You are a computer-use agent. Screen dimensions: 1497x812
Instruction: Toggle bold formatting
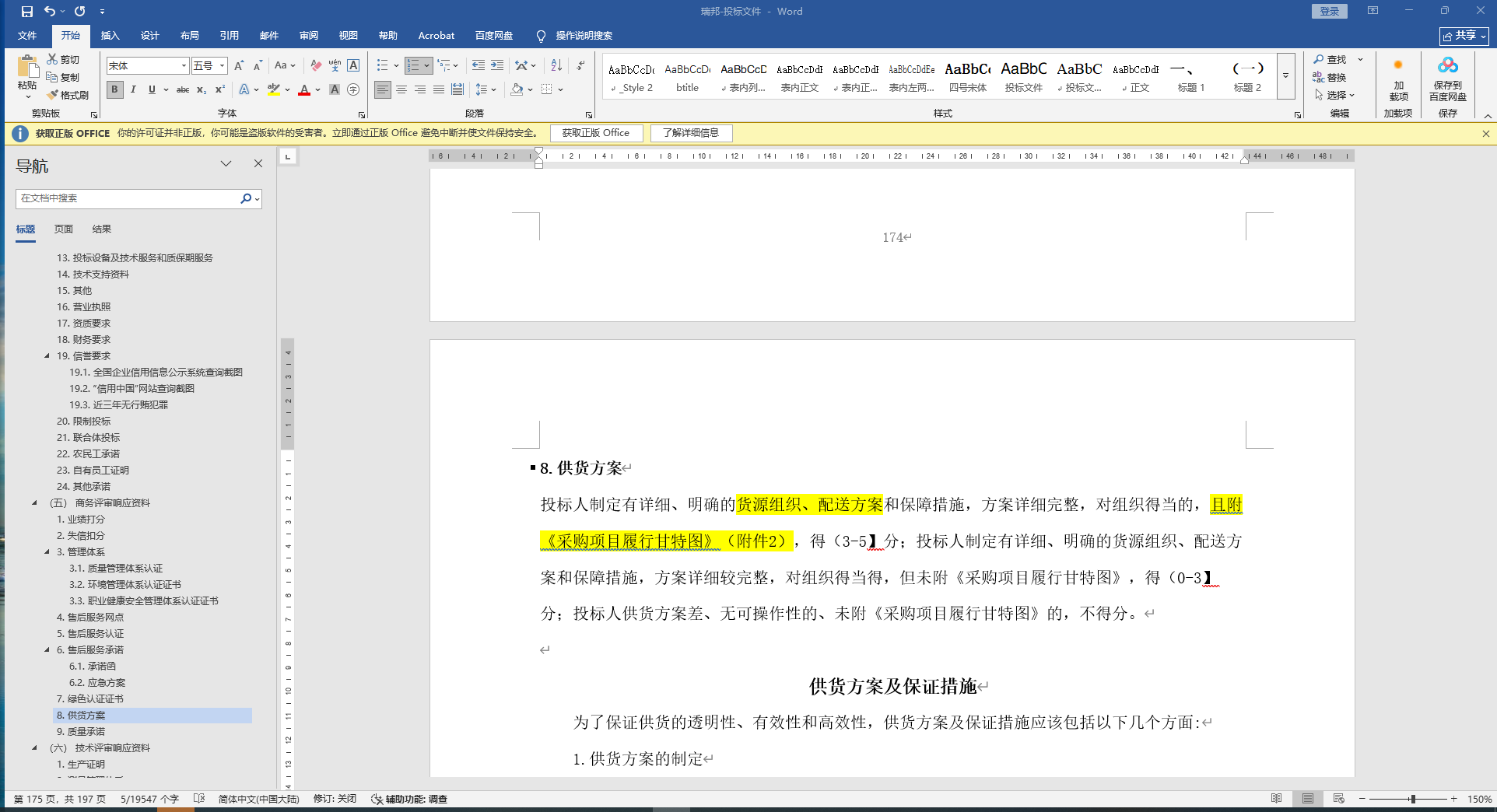pyautogui.click(x=115, y=90)
